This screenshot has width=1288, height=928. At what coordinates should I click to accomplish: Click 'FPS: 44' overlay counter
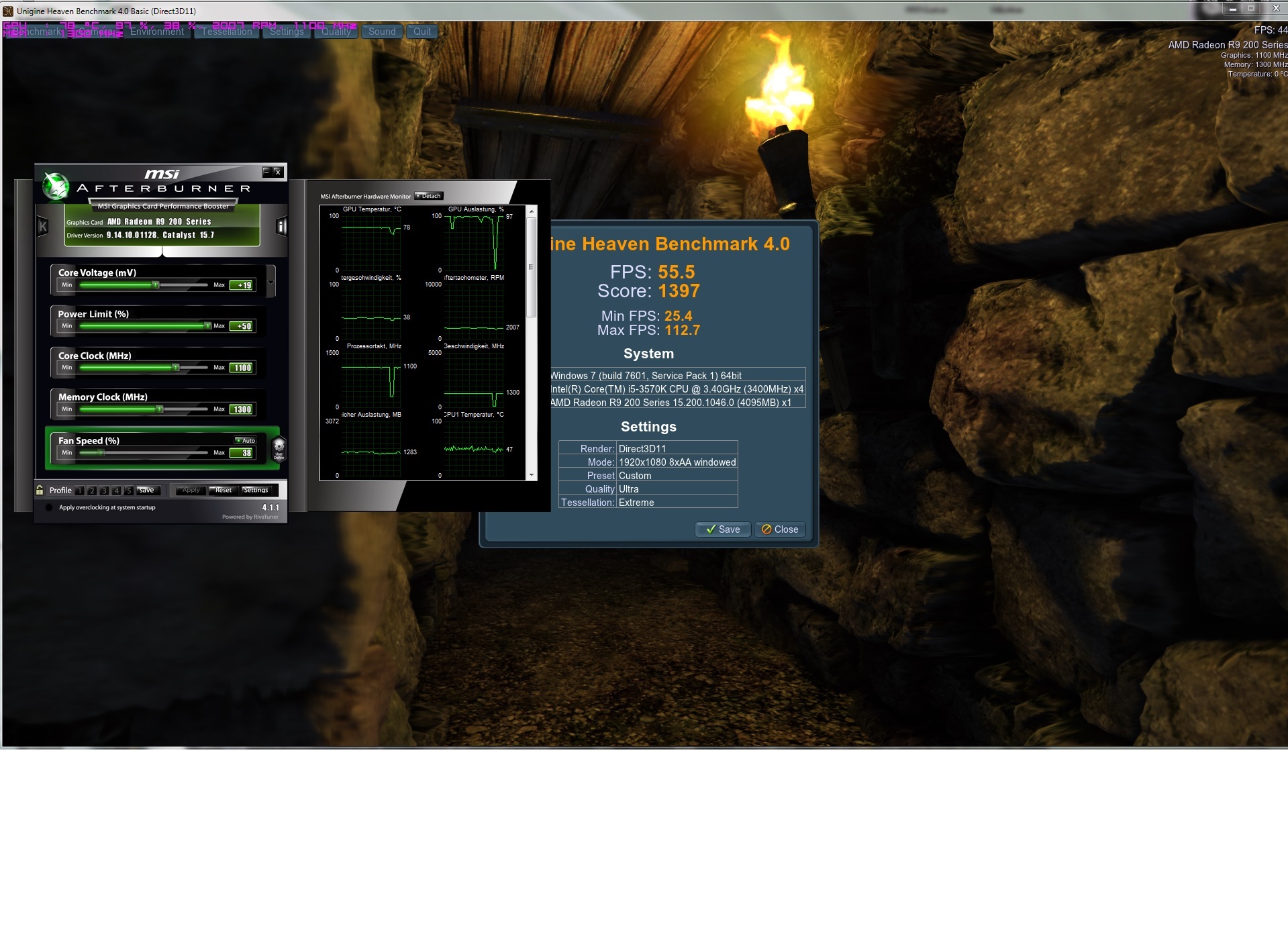point(1271,30)
